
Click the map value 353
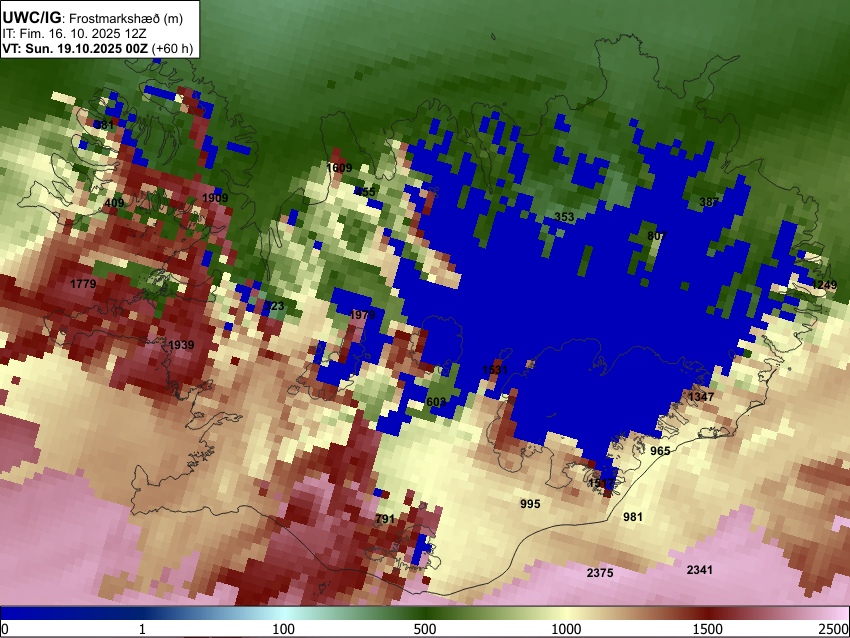[564, 217]
